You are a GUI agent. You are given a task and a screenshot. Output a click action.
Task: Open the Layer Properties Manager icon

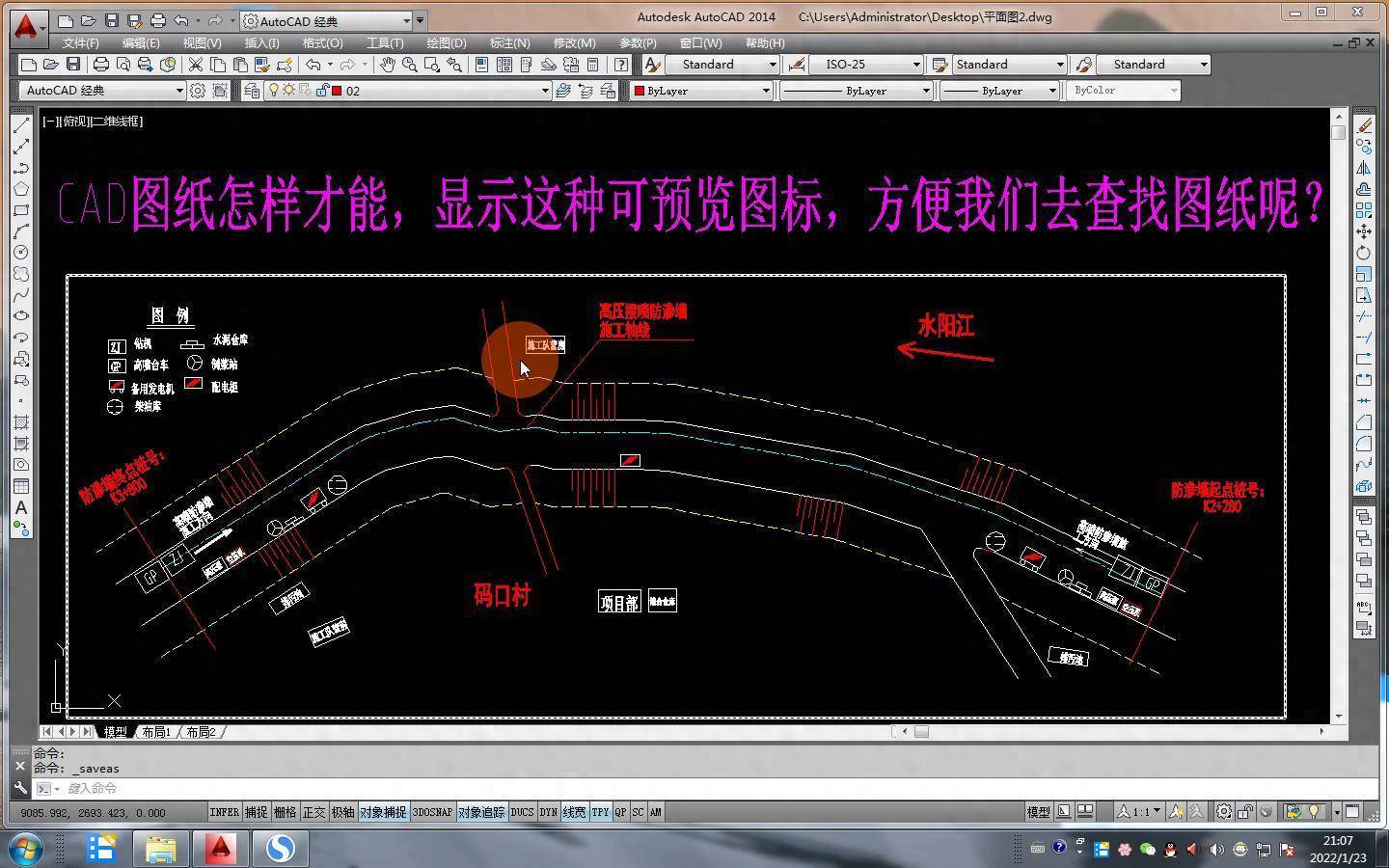tap(252, 91)
